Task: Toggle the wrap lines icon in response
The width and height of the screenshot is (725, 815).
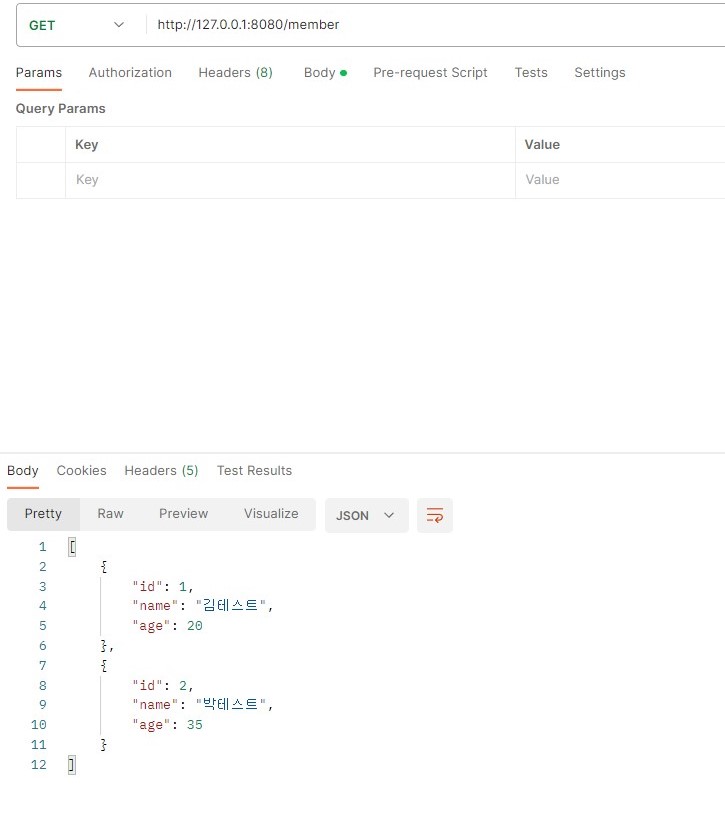Action: tap(435, 515)
